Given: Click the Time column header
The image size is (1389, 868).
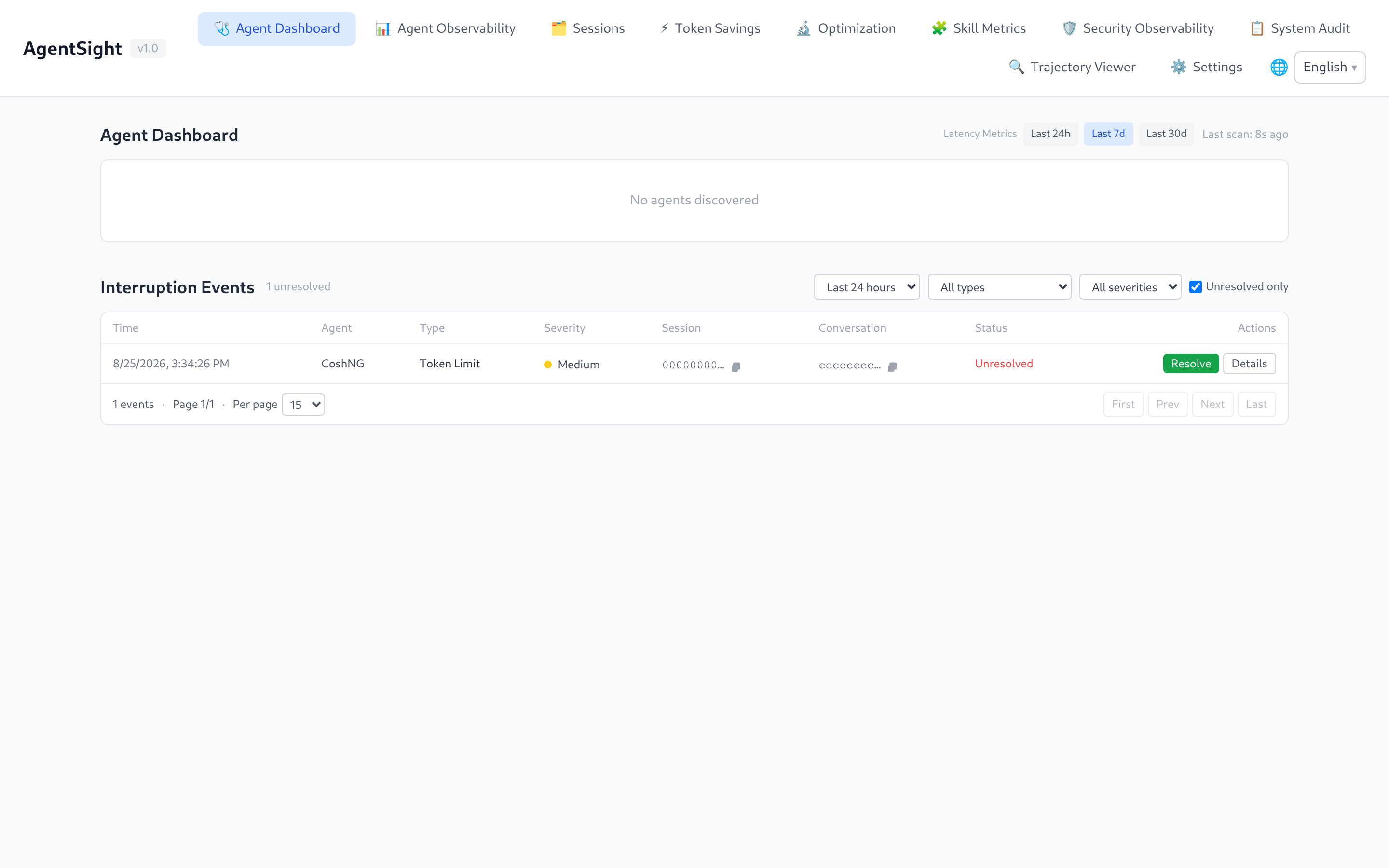Looking at the screenshot, I should click(125, 328).
